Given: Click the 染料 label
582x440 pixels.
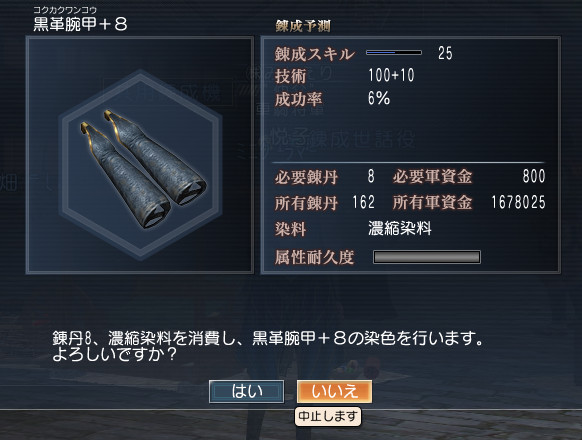Looking at the screenshot, I should [x=291, y=229].
